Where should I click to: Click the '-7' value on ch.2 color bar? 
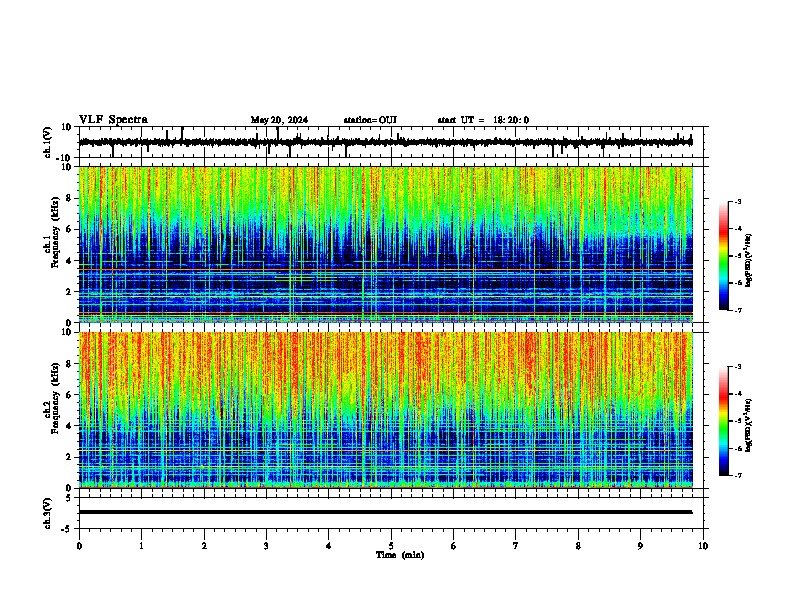[x=738, y=475]
